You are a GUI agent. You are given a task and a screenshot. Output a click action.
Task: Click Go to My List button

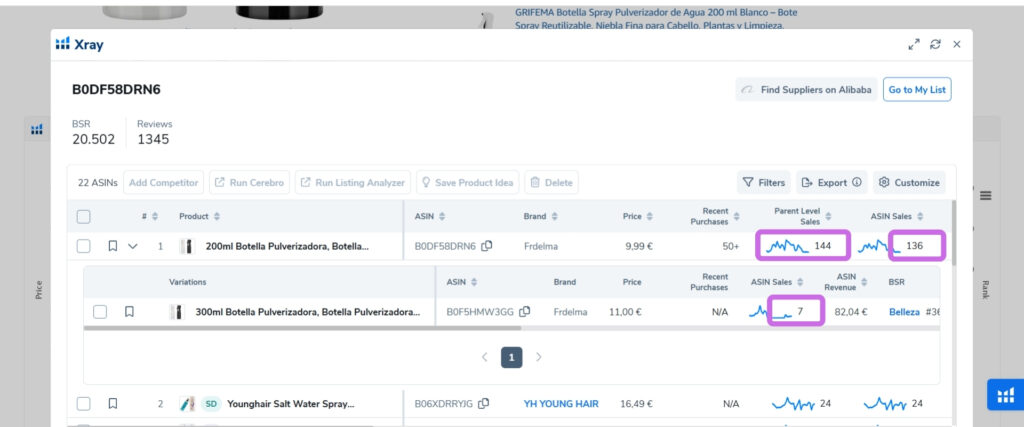pos(917,89)
